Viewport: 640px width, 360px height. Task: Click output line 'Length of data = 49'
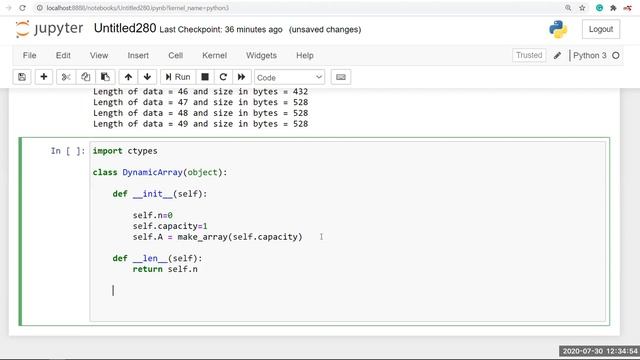click(200, 124)
